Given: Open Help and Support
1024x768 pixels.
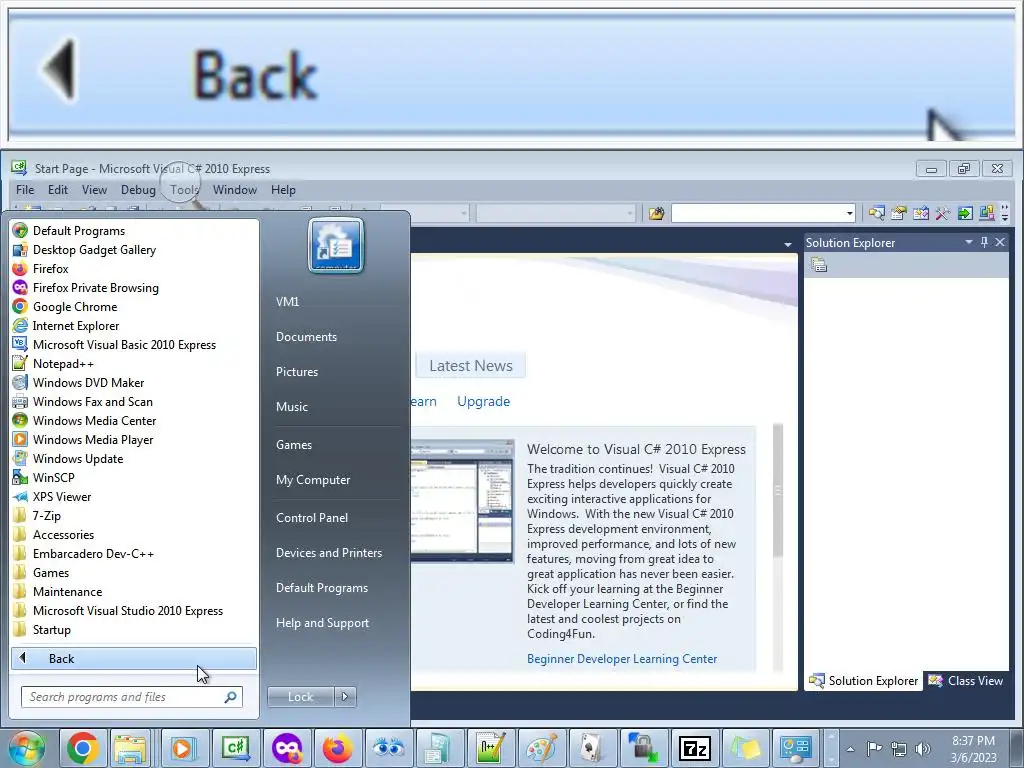Looking at the screenshot, I should click(x=322, y=622).
